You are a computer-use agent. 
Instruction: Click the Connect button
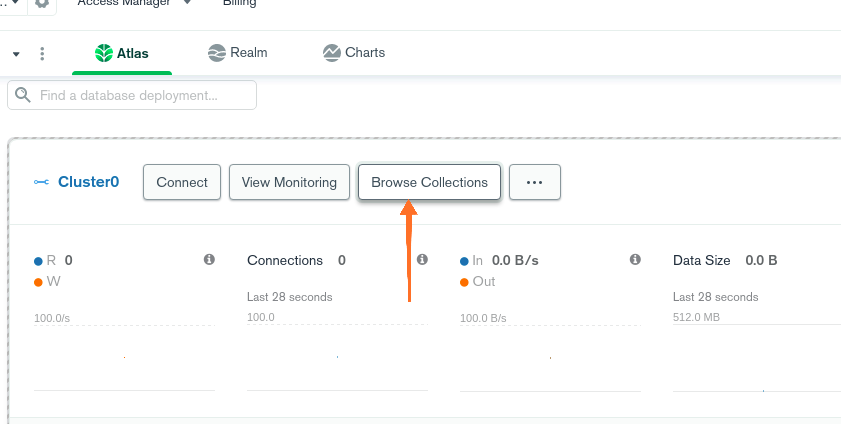coord(182,182)
